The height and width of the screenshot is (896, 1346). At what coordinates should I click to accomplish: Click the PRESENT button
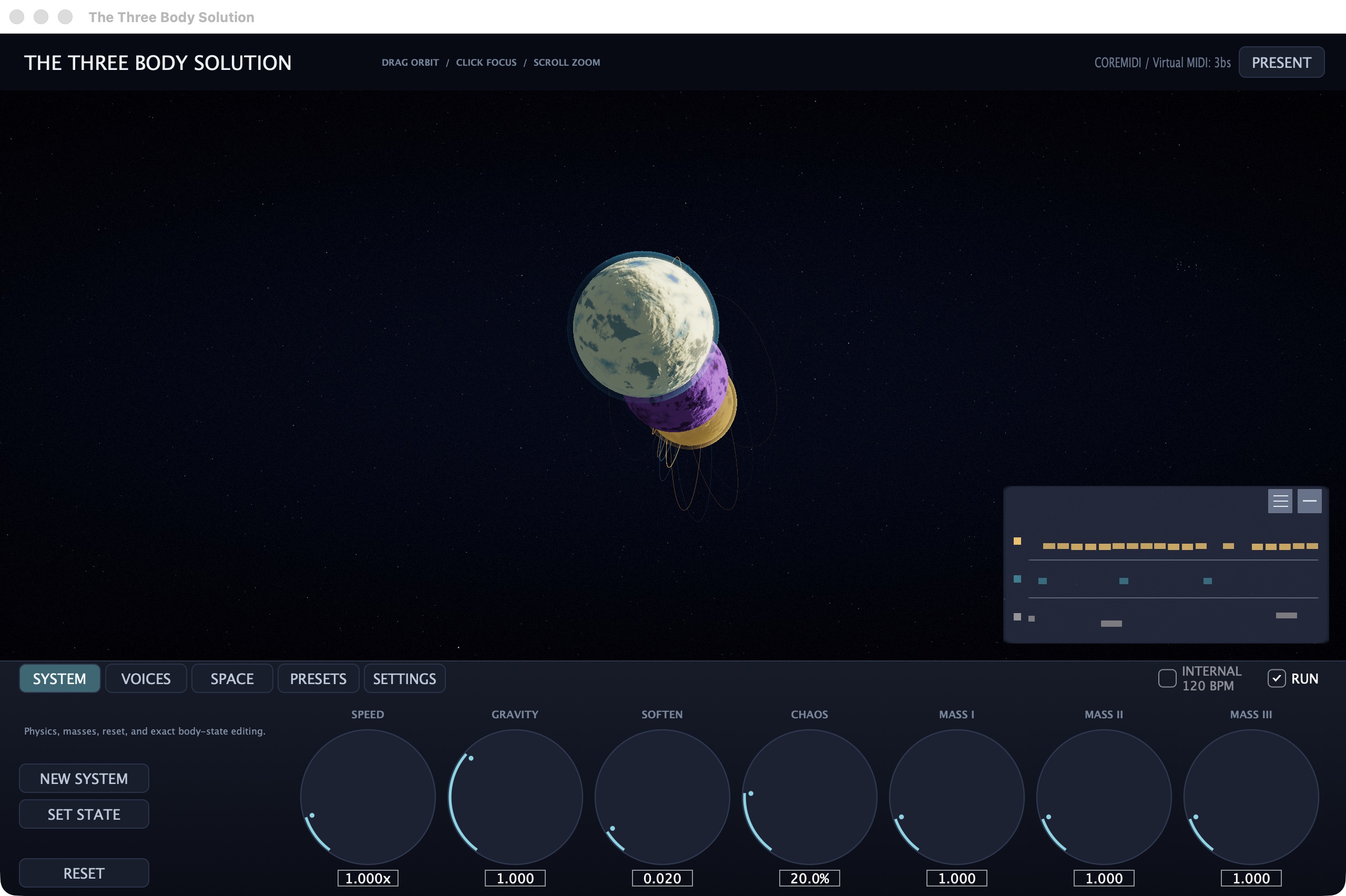click(x=1281, y=62)
